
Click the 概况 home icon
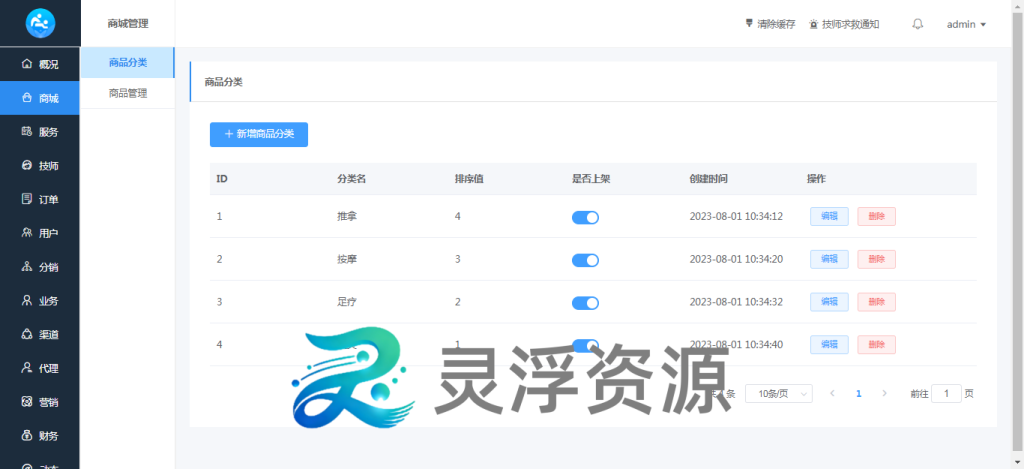pyautogui.click(x=27, y=63)
